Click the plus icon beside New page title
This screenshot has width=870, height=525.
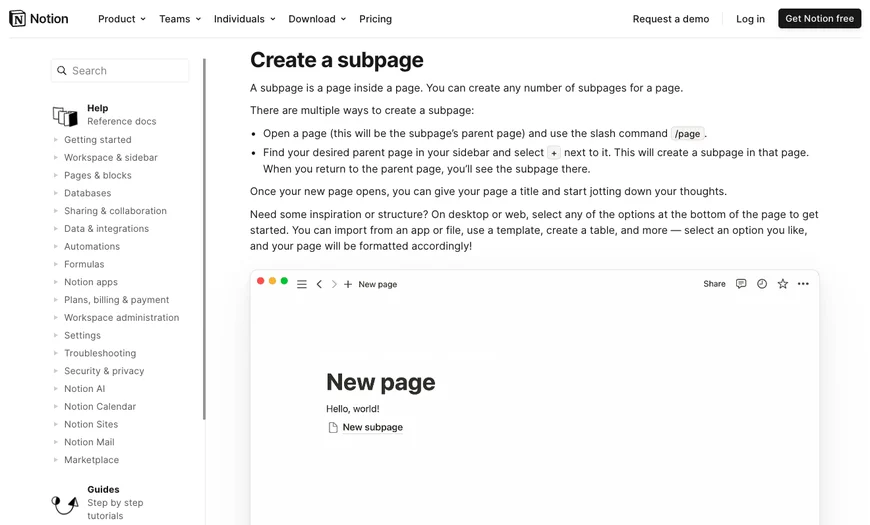(348, 284)
